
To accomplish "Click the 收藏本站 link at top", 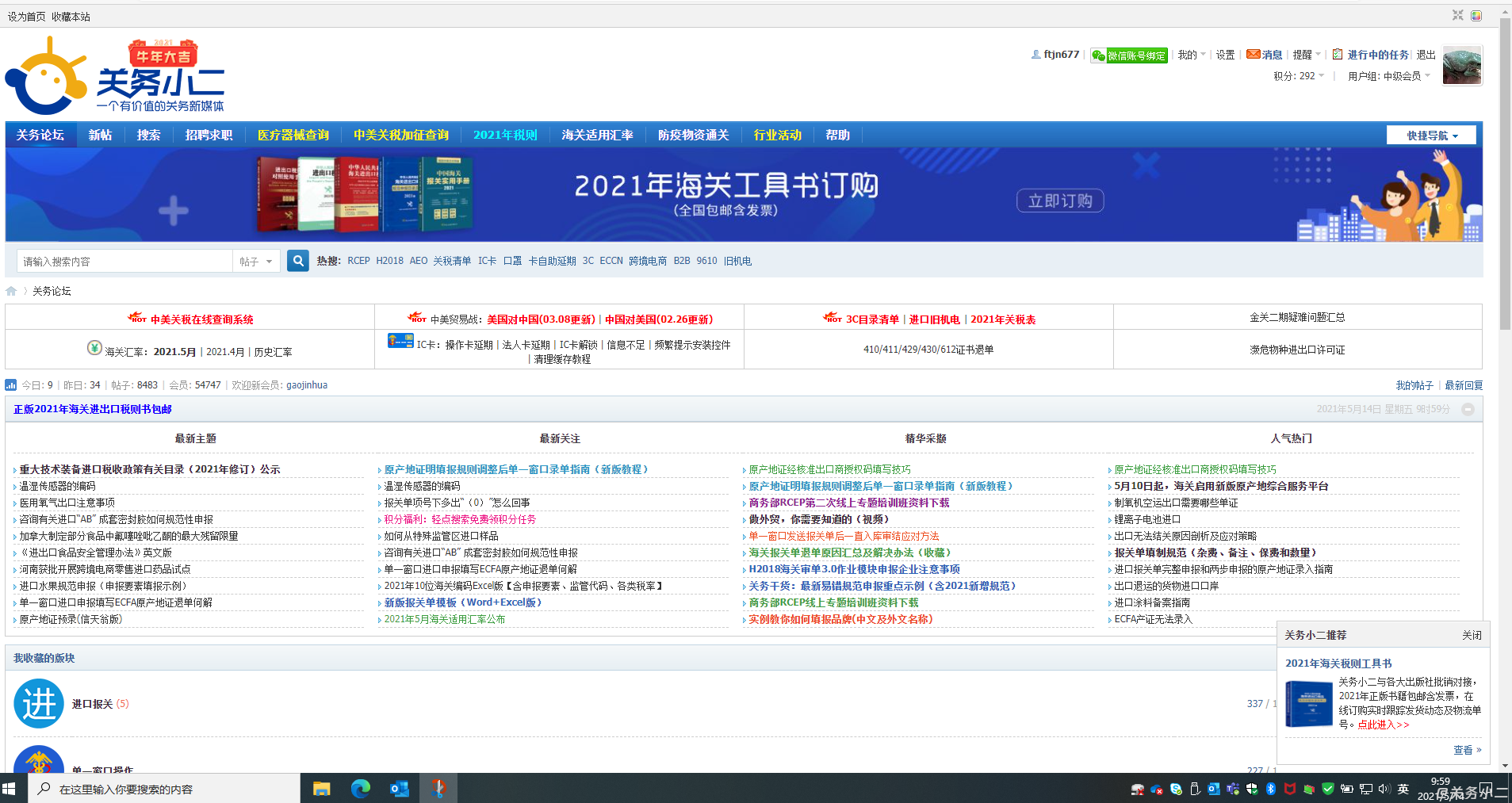I will click(x=71, y=17).
